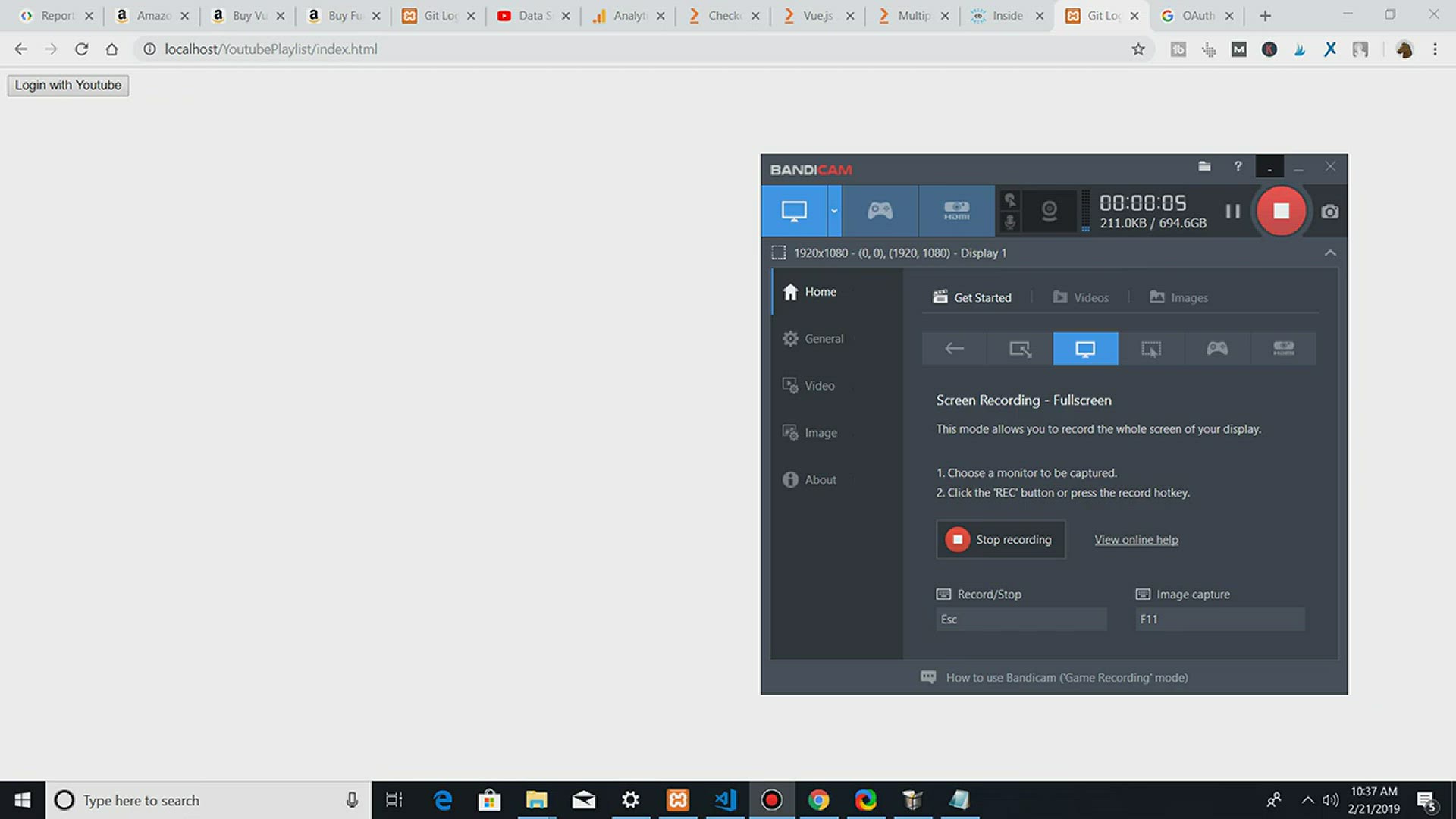Collapse Bandicam panel with chevron
This screenshot has height=819, width=1456.
pos(1330,253)
